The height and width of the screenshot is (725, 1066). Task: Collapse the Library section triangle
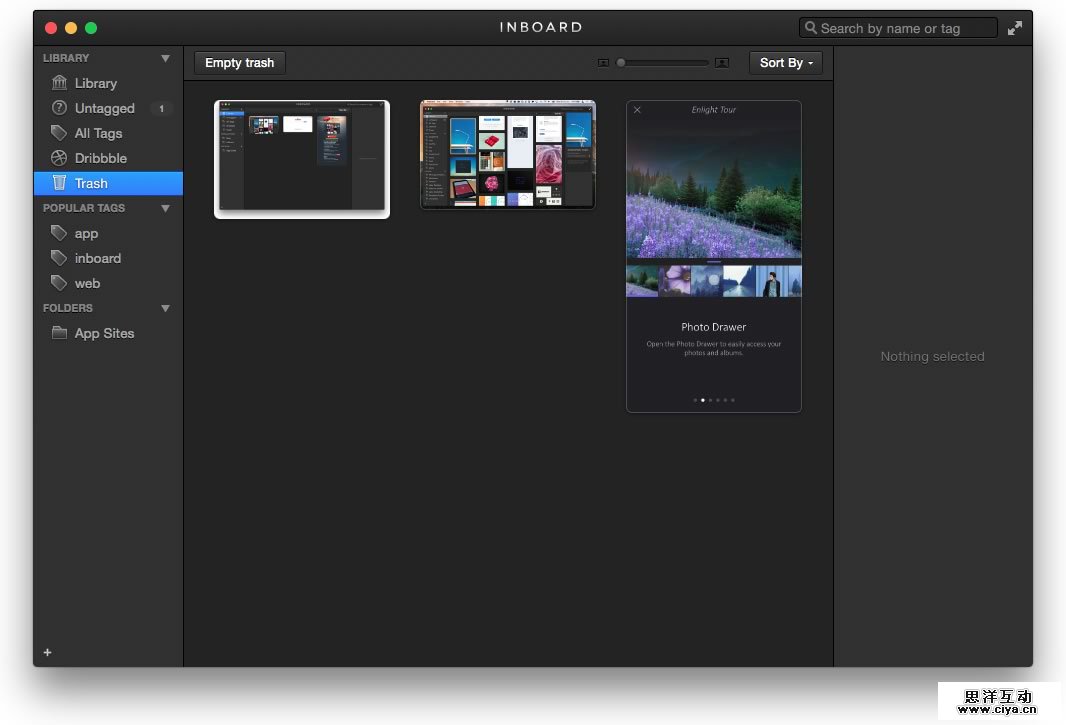click(165, 58)
